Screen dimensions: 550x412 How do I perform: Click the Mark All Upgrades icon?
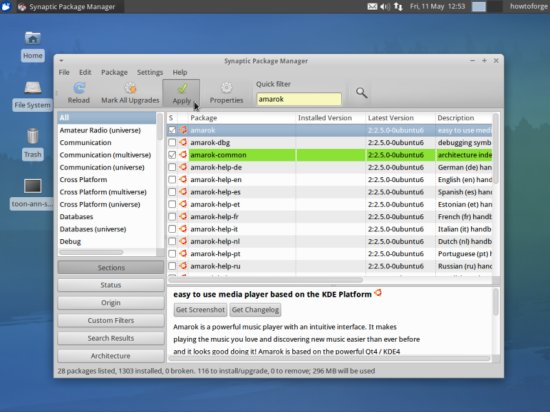130,88
